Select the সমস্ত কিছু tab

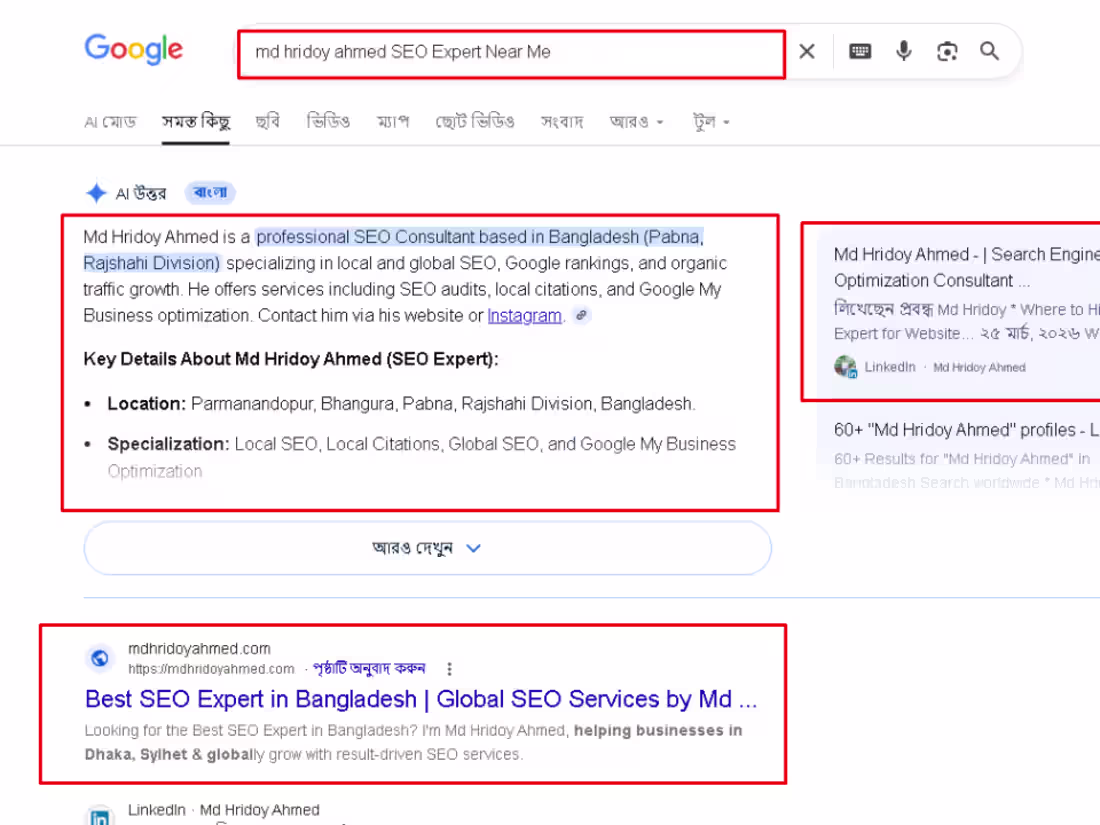(196, 122)
